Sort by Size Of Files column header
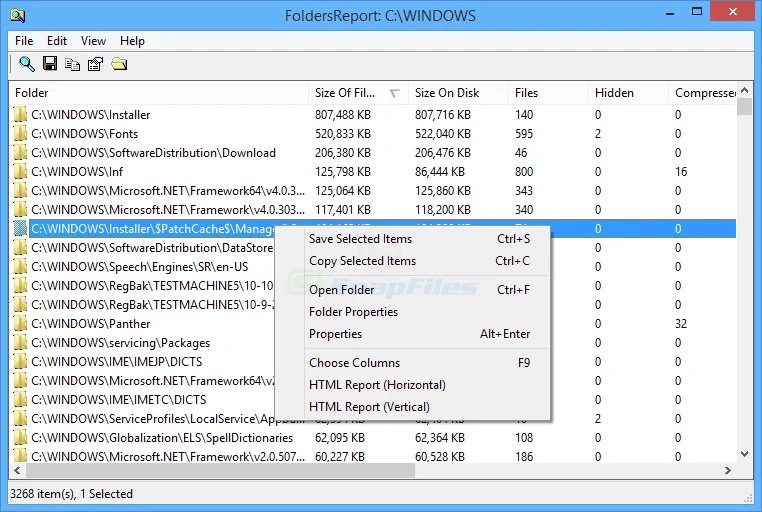Image resolution: width=762 pixels, height=512 pixels. [x=358, y=93]
